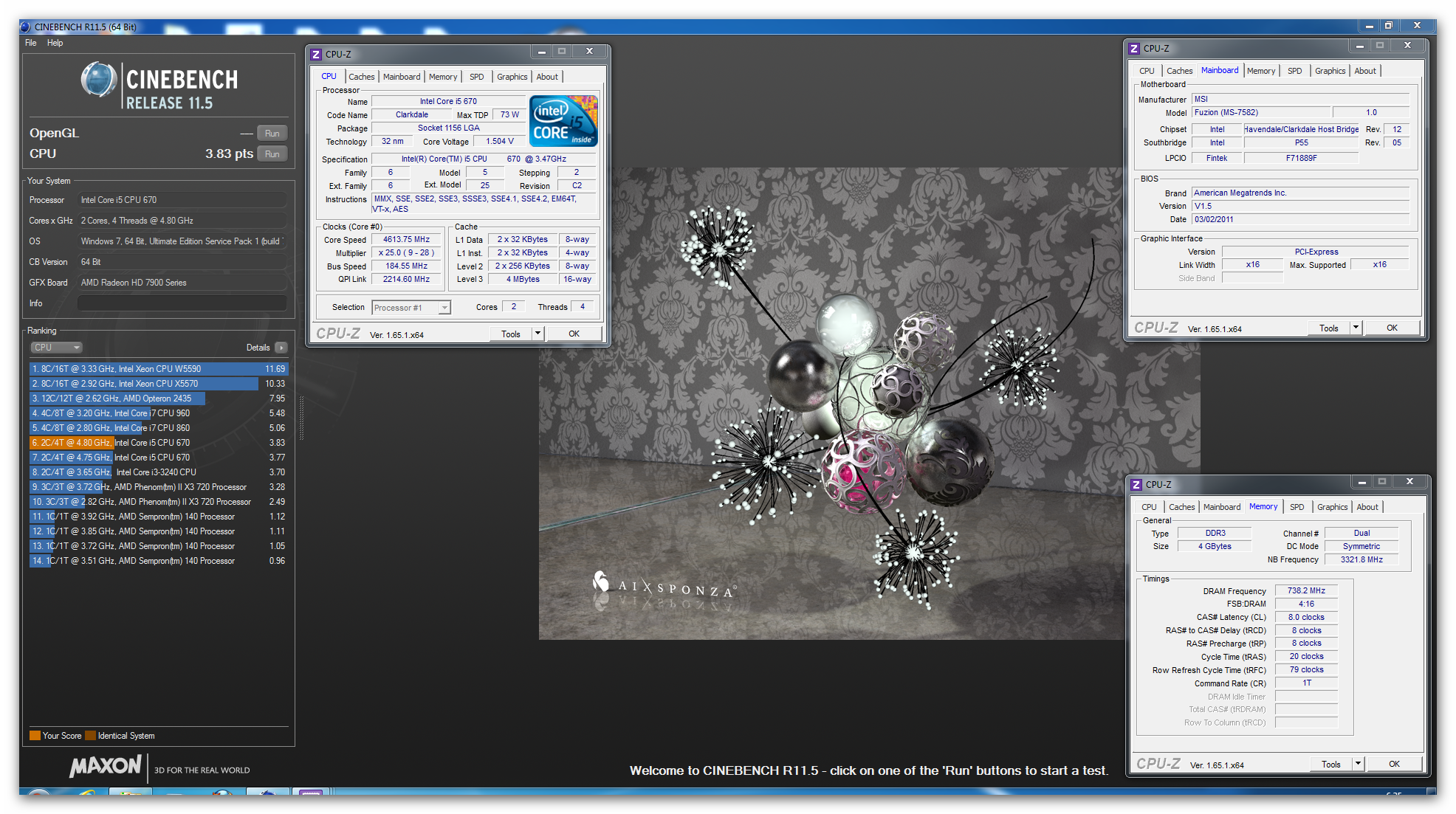Select Mainboard tab in bottom-right Memory CPU-Z window
The width and height of the screenshot is (1456, 814).
click(x=1222, y=507)
